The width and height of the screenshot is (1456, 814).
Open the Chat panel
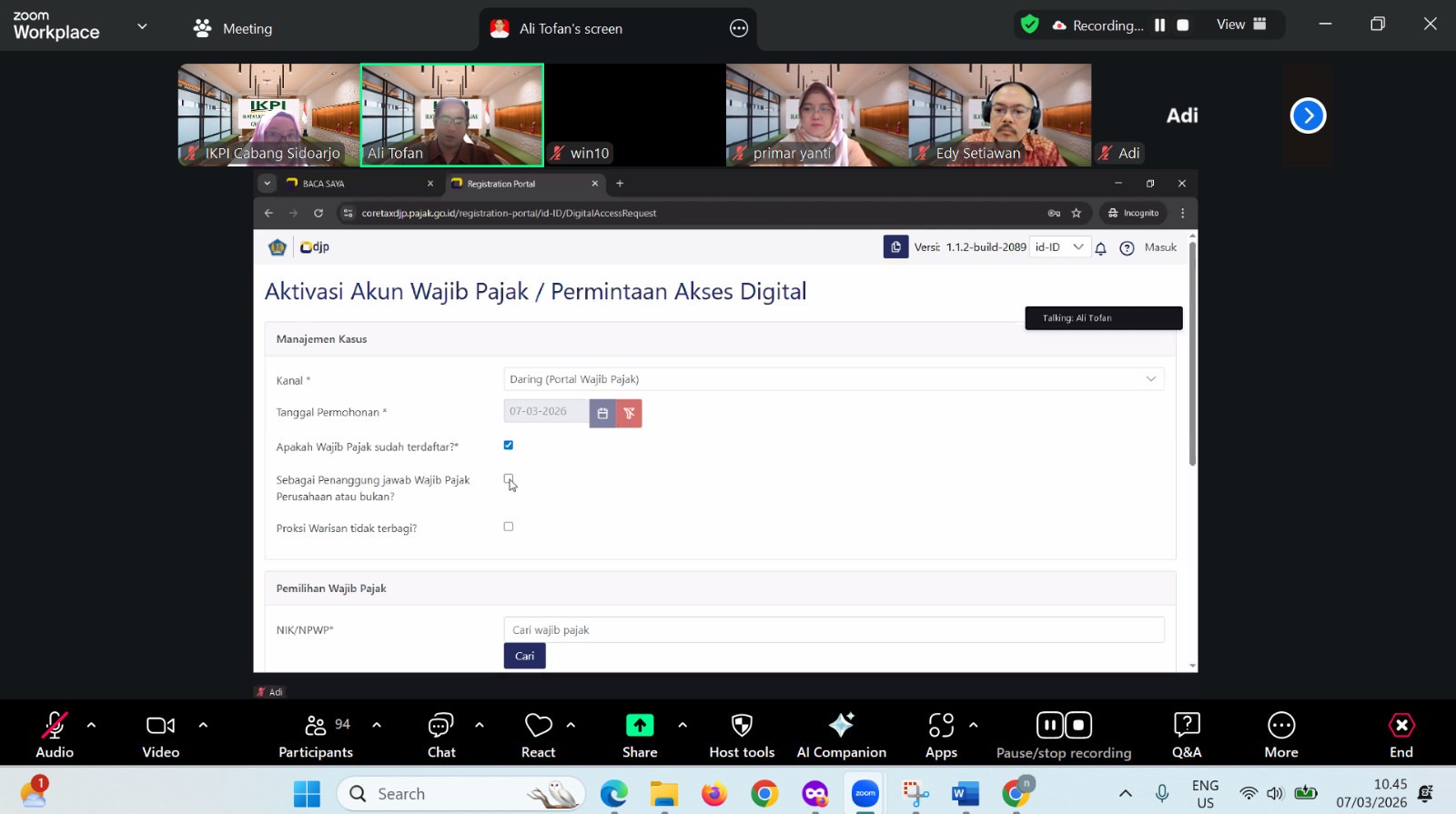click(x=441, y=735)
